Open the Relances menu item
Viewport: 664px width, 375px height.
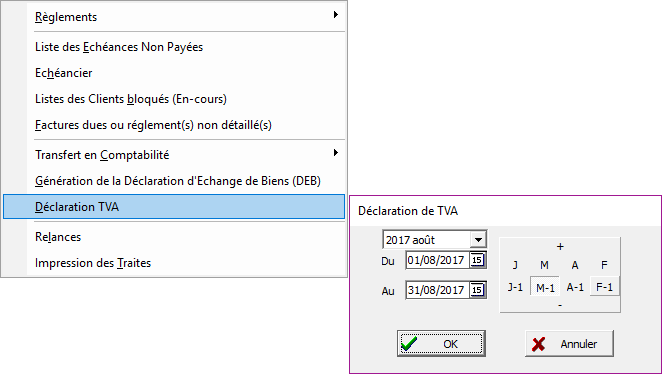pos(174,237)
